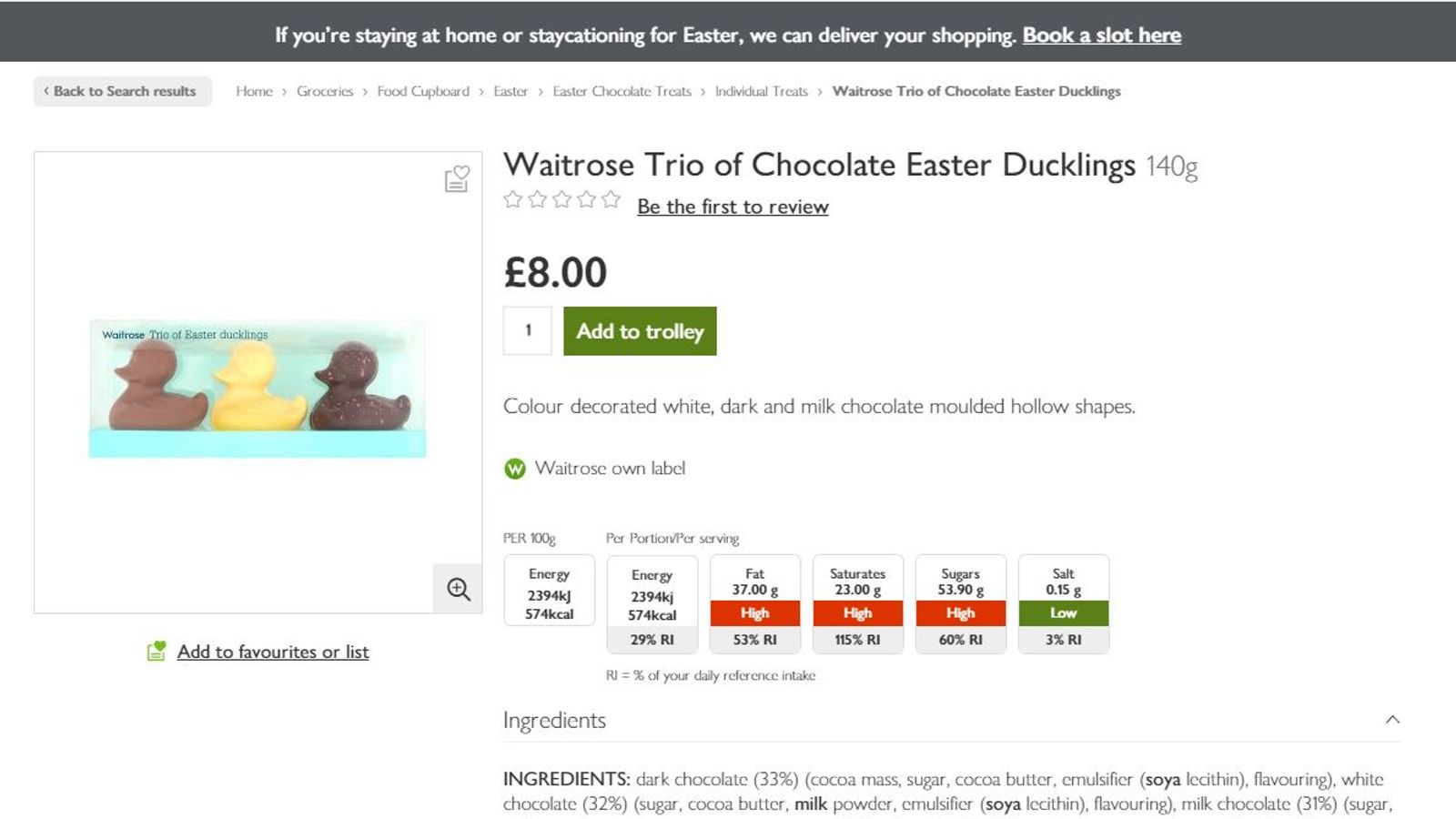1456x819 pixels.
Task: Return via Back to Search results
Action: coord(123,91)
